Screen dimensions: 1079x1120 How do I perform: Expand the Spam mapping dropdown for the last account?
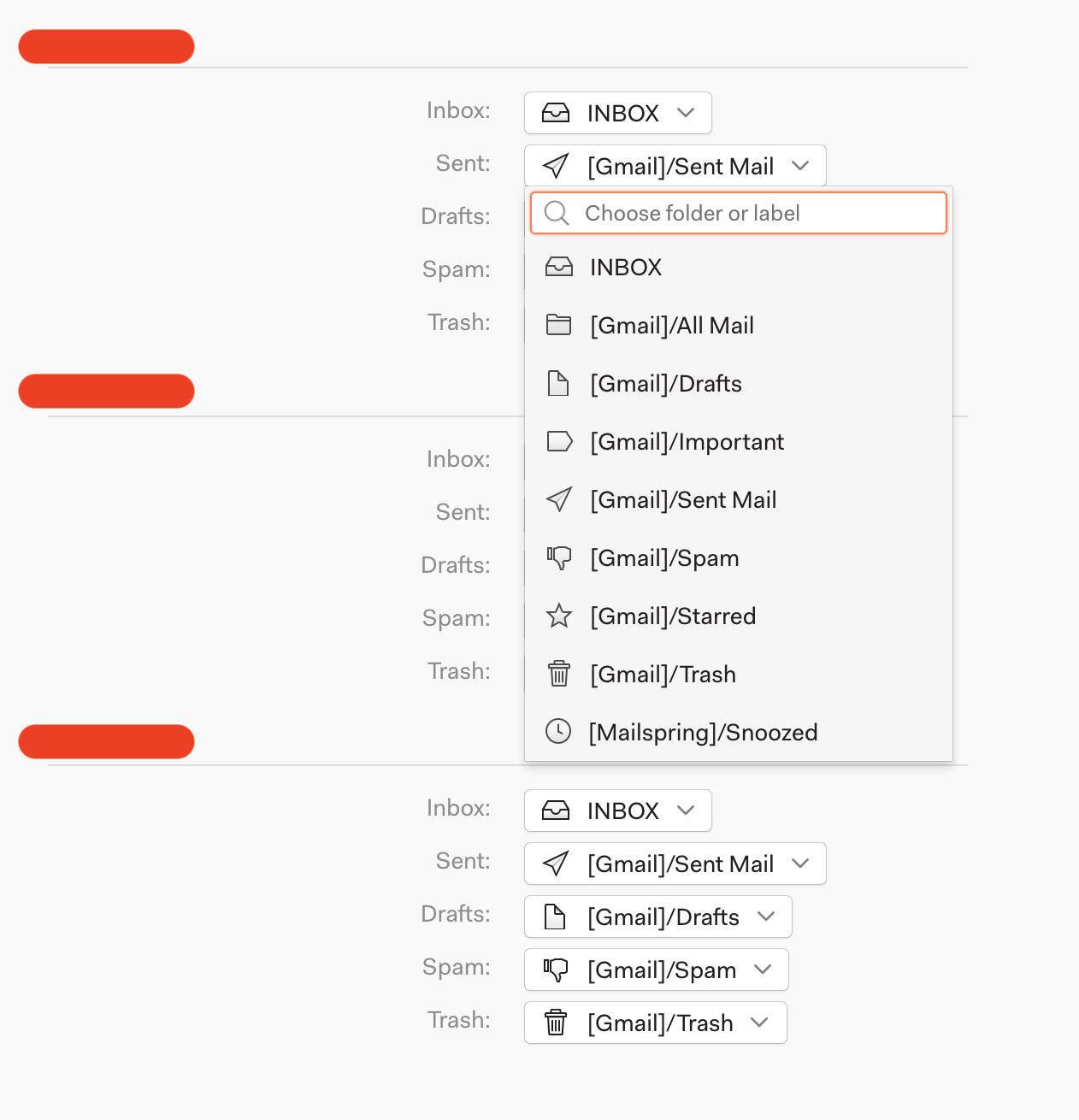[x=655, y=970]
